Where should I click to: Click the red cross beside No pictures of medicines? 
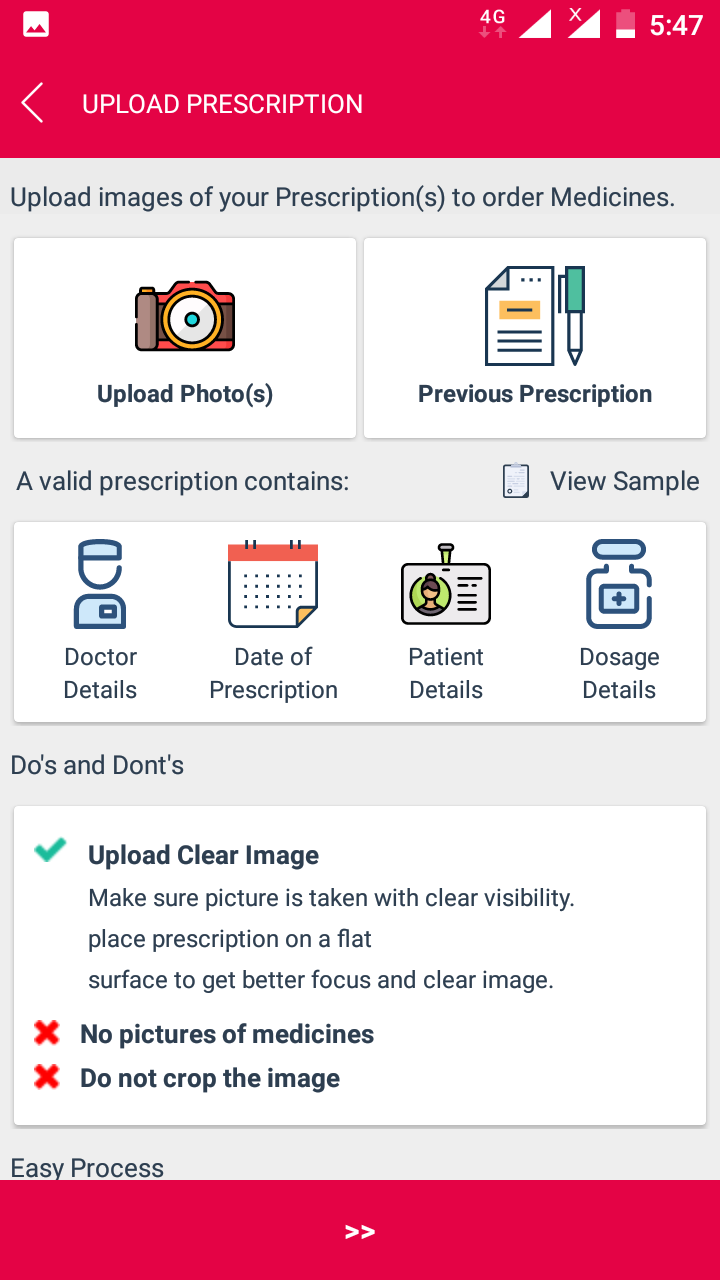pyautogui.click(x=47, y=1033)
